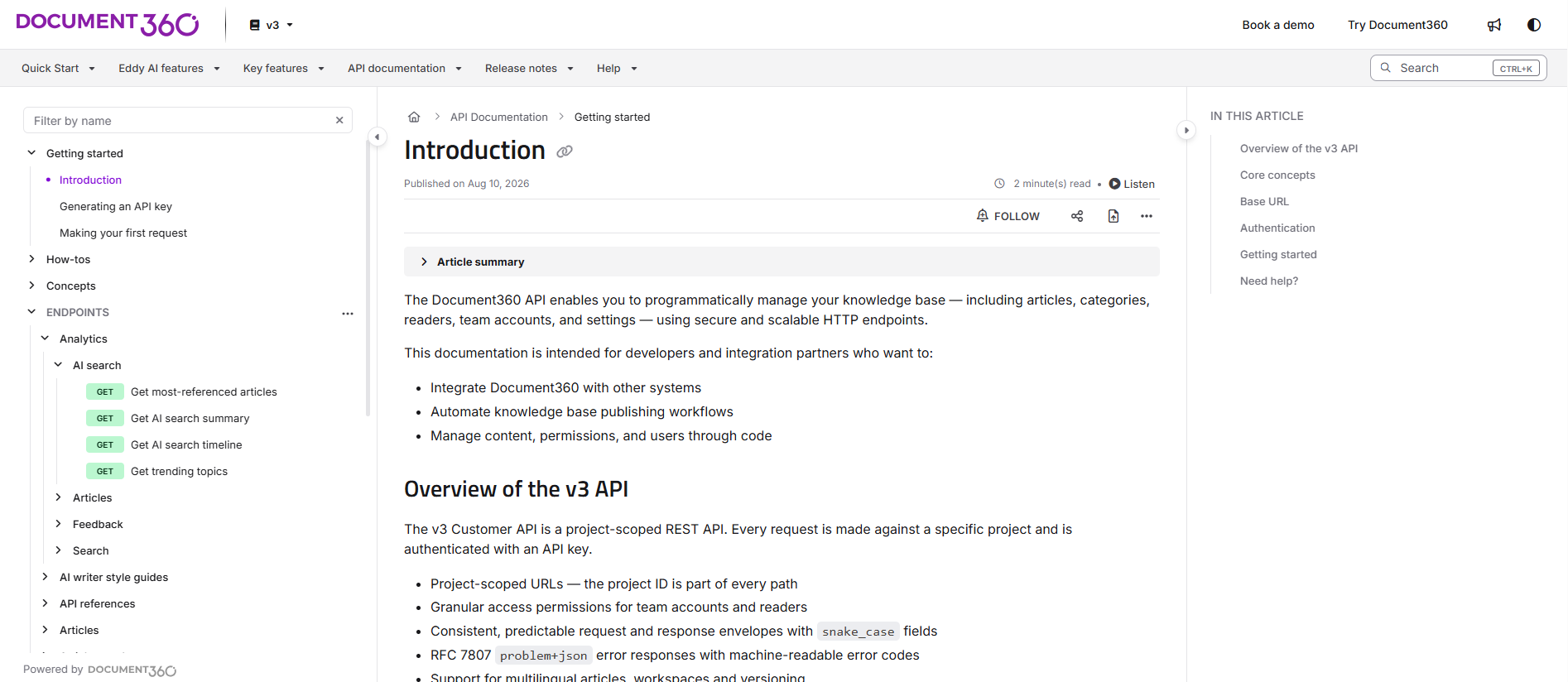Go to the home breadcrumb icon

pos(414,117)
